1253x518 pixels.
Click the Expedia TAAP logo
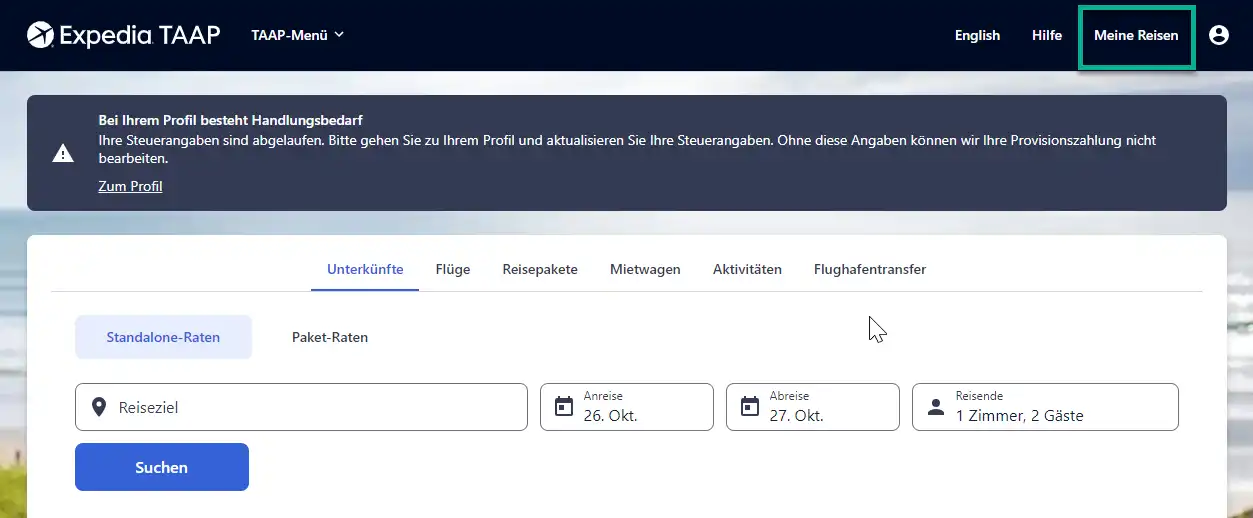point(124,35)
